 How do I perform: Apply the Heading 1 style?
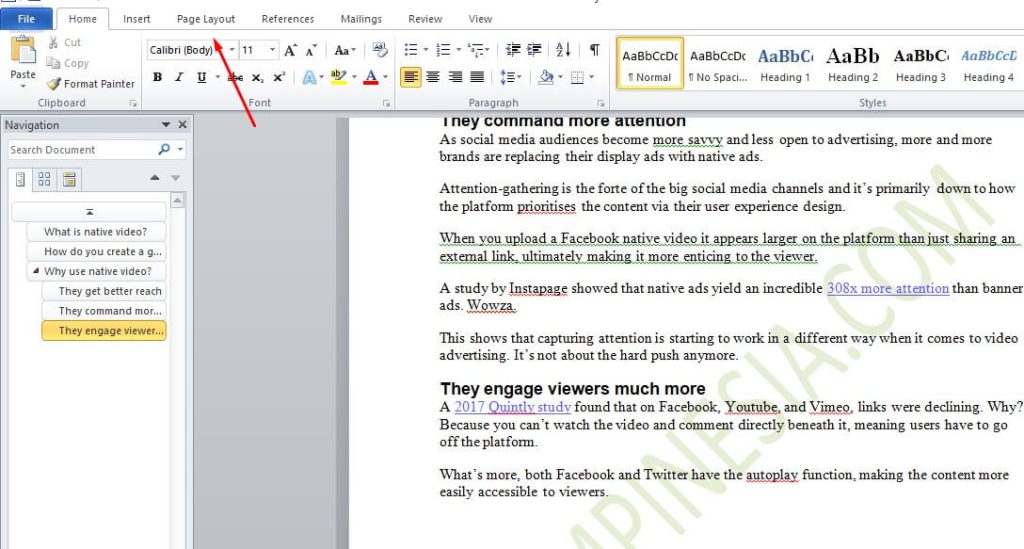tap(785, 63)
